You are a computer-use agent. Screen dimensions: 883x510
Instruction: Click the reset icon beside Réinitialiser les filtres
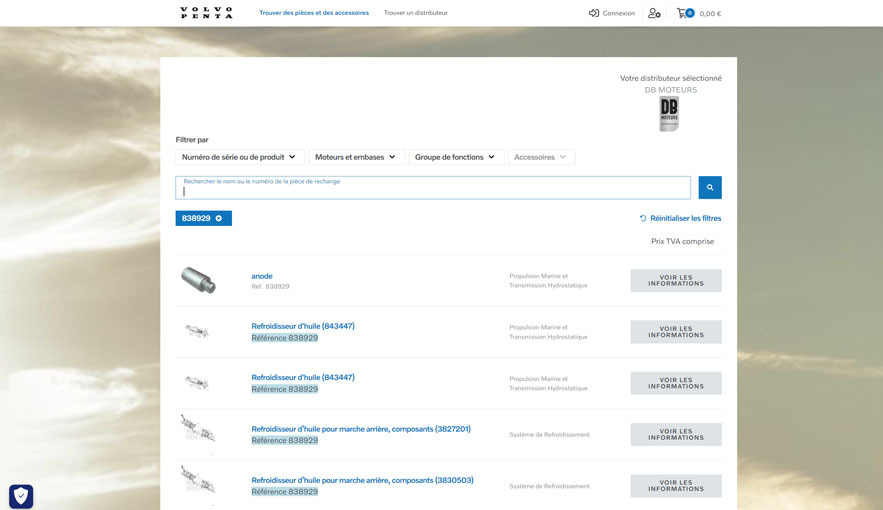643,218
